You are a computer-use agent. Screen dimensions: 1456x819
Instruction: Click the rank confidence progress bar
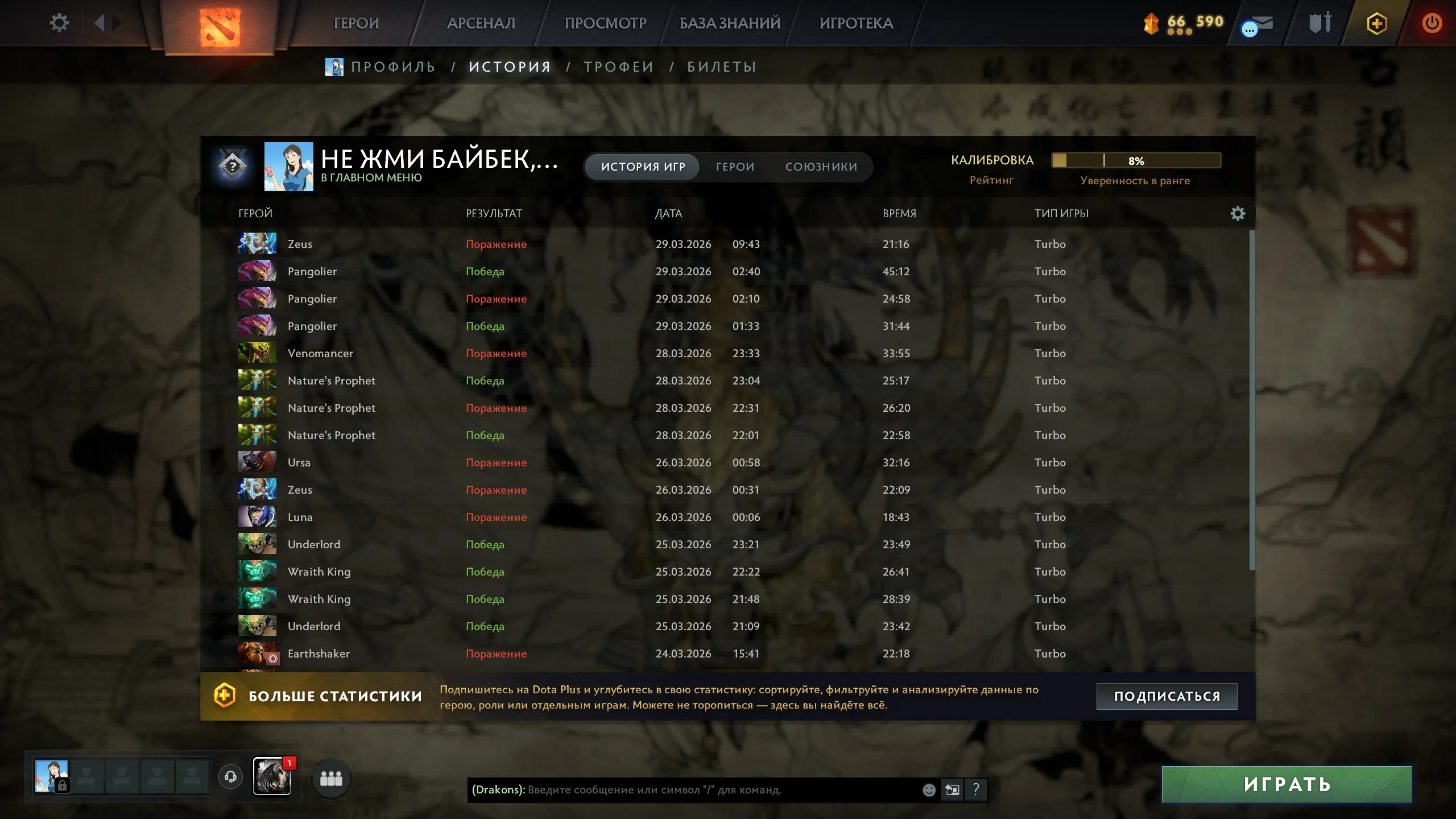(1136, 160)
